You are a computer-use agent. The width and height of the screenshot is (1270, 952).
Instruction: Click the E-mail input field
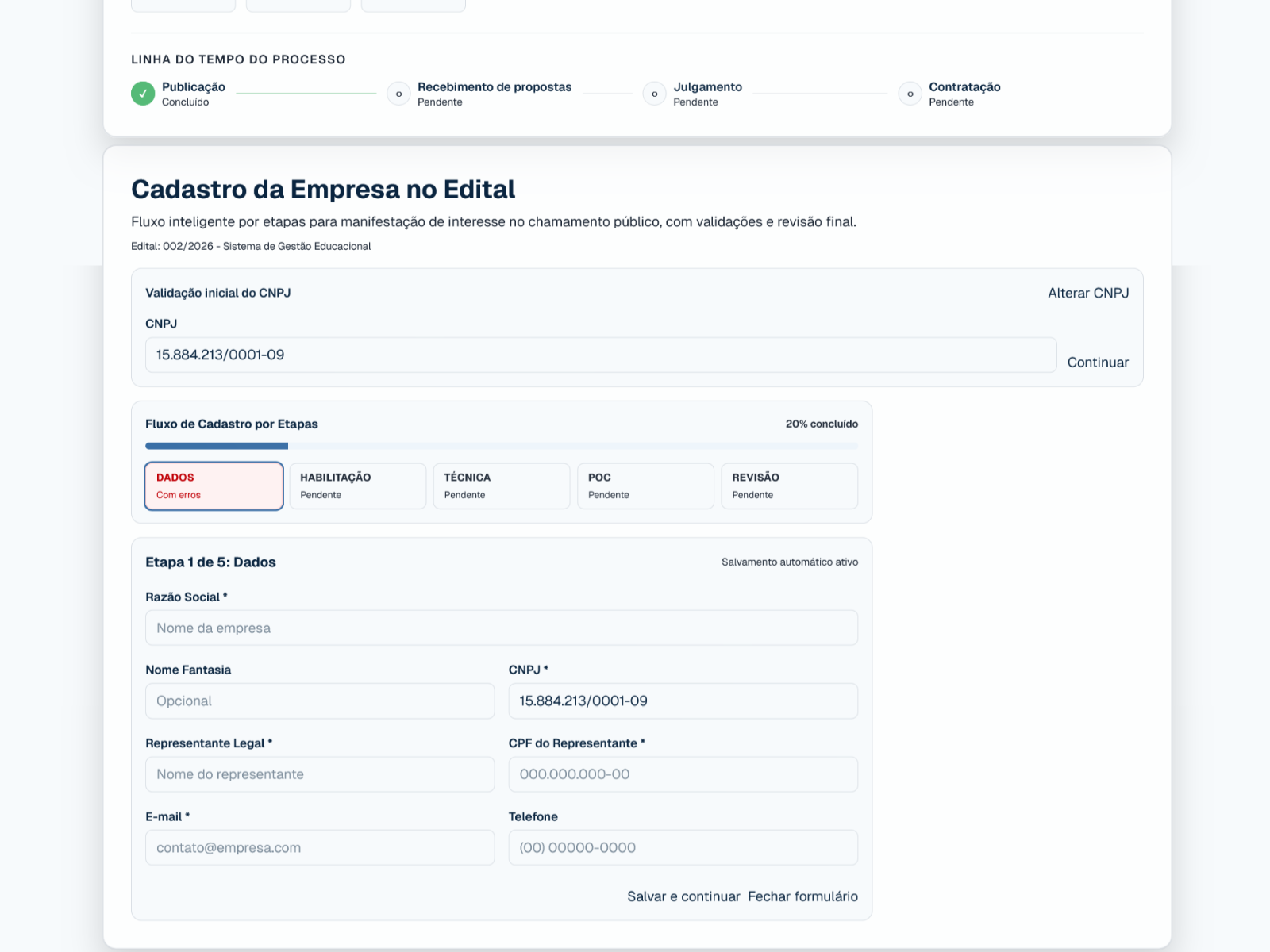click(x=320, y=847)
